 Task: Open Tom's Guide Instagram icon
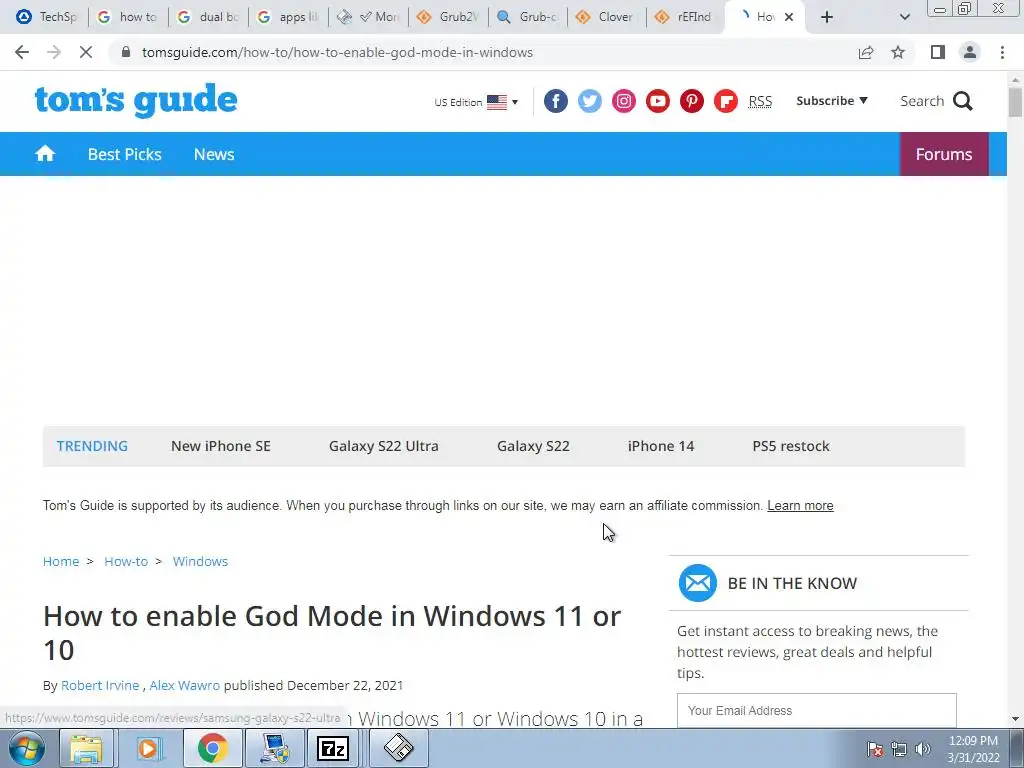tap(624, 101)
